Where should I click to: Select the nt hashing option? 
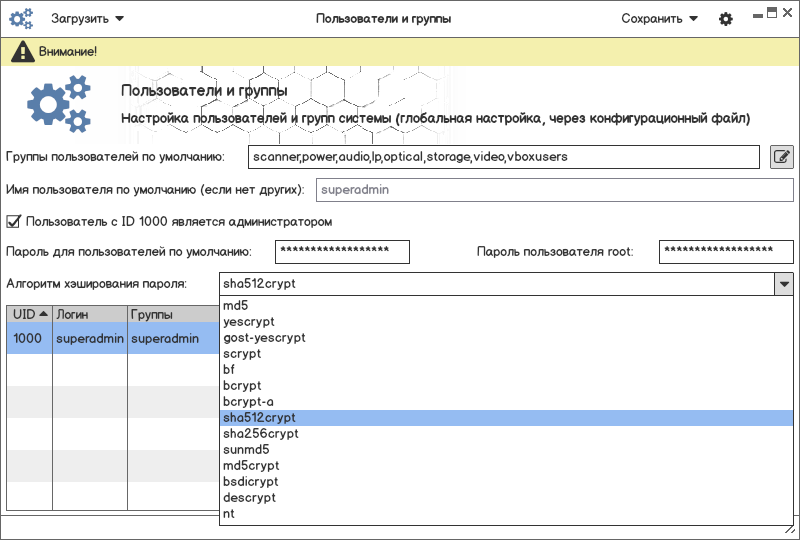pos(229,514)
